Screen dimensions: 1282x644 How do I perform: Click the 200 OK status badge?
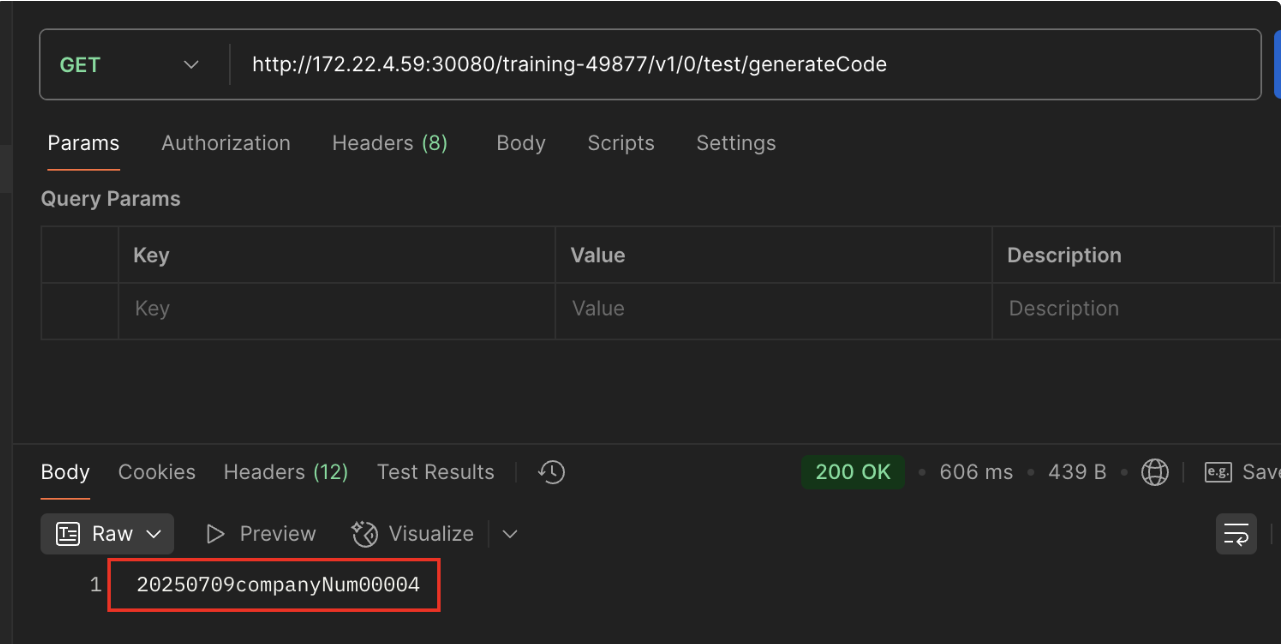853,472
